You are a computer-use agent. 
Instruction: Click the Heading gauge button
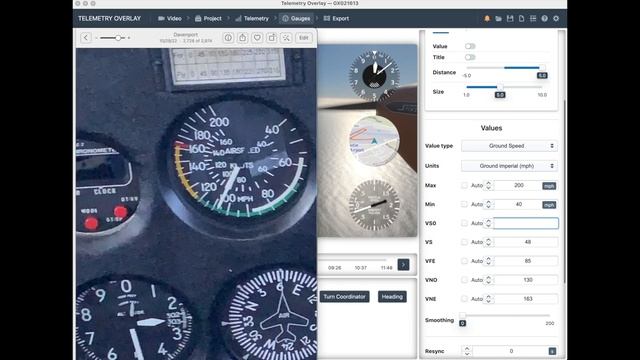click(x=392, y=297)
